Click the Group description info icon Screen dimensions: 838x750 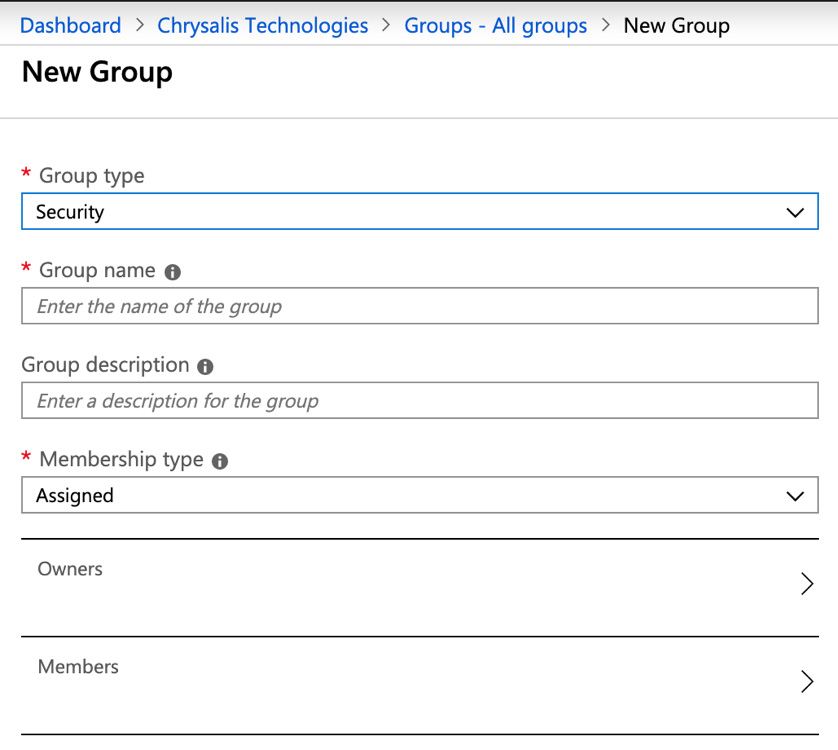206,367
